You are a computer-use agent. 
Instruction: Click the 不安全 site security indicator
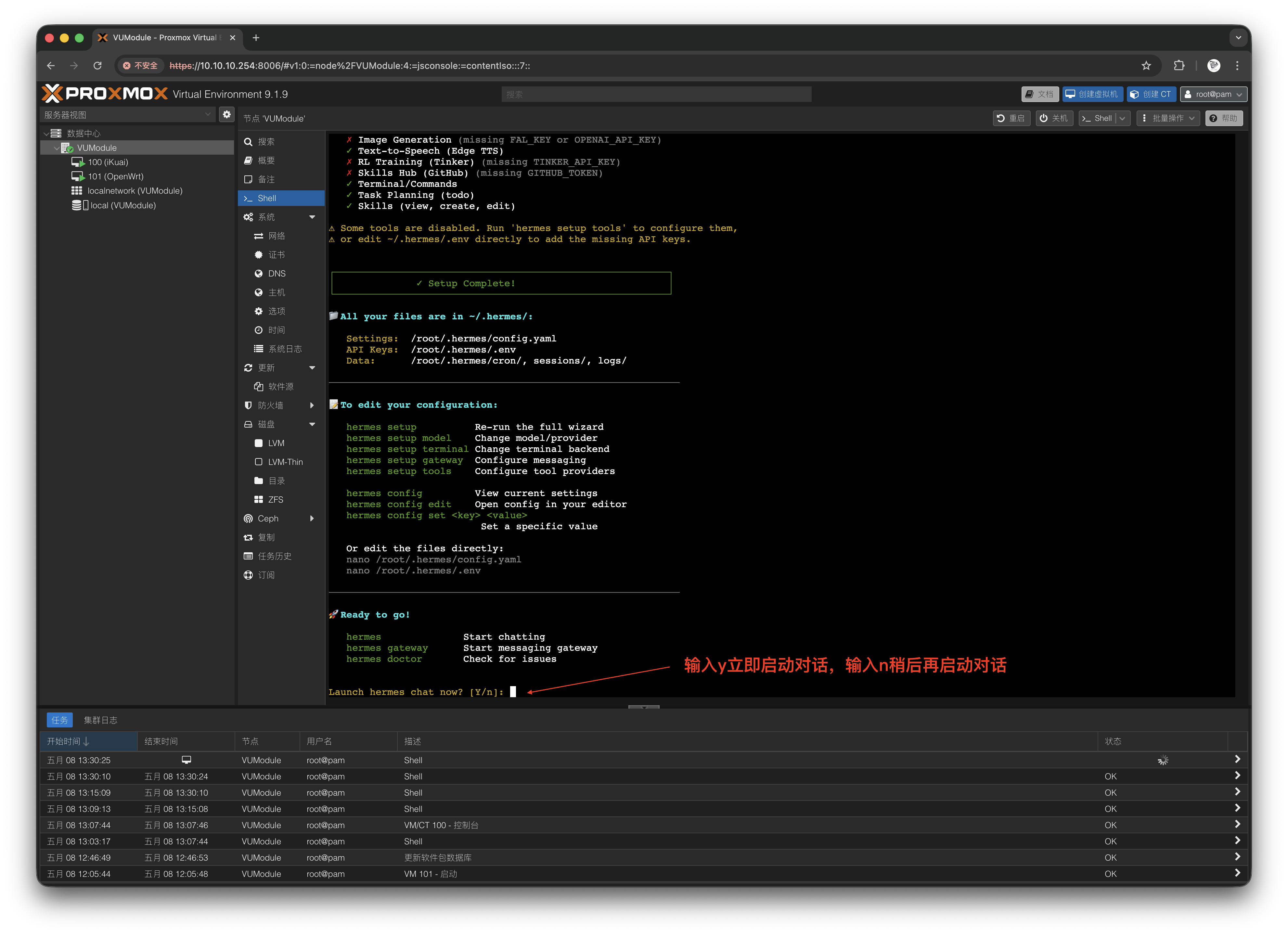point(141,66)
